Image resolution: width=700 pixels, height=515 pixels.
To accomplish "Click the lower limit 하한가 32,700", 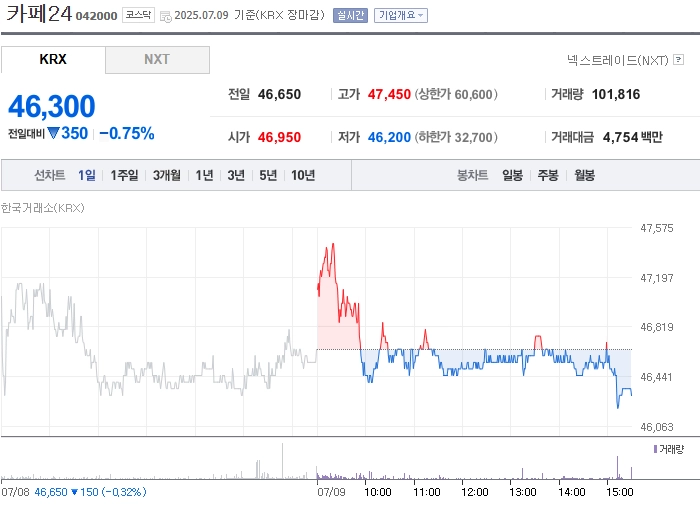I will (456, 137).
